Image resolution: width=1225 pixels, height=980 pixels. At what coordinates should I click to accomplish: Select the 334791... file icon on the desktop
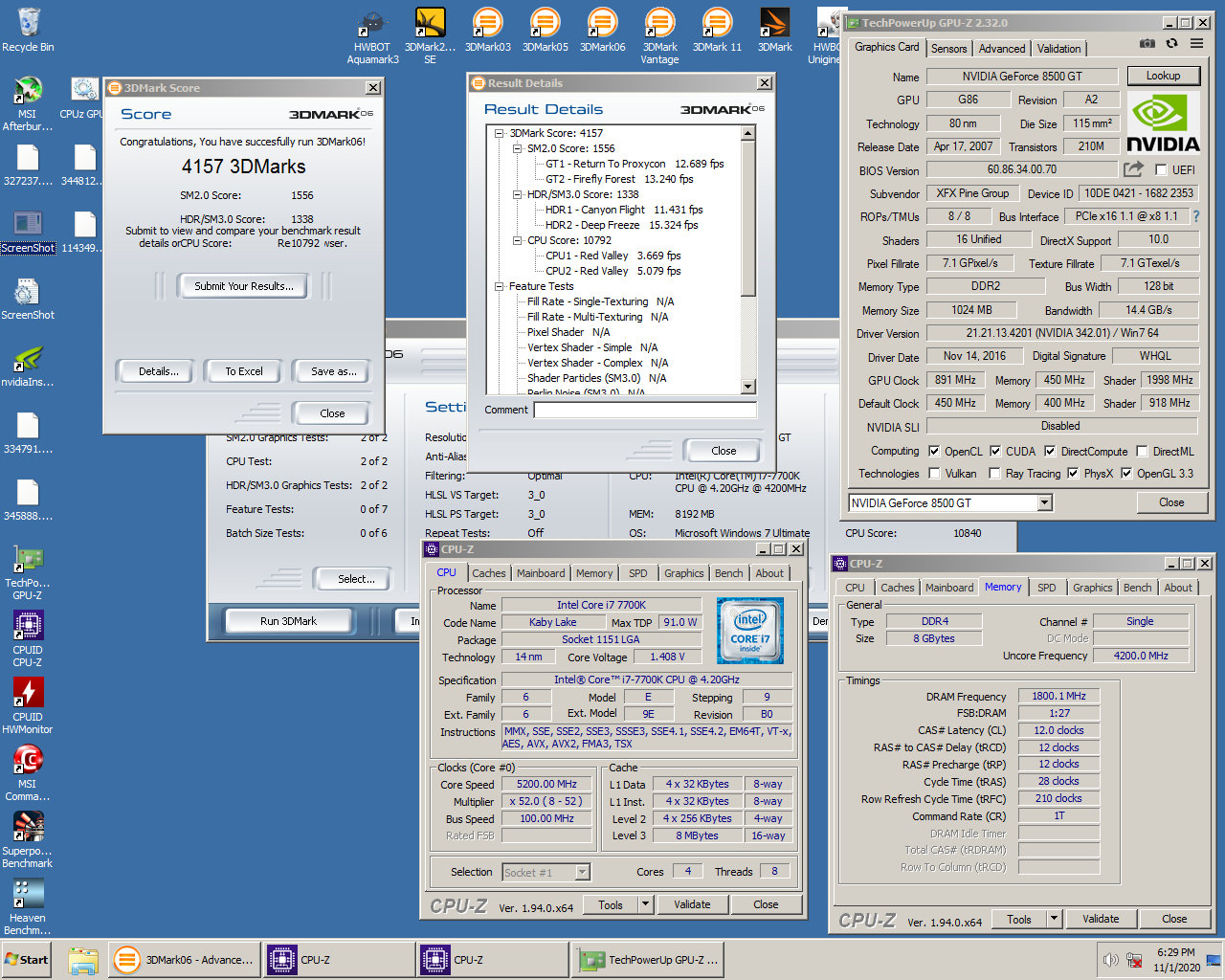point(28,434)
